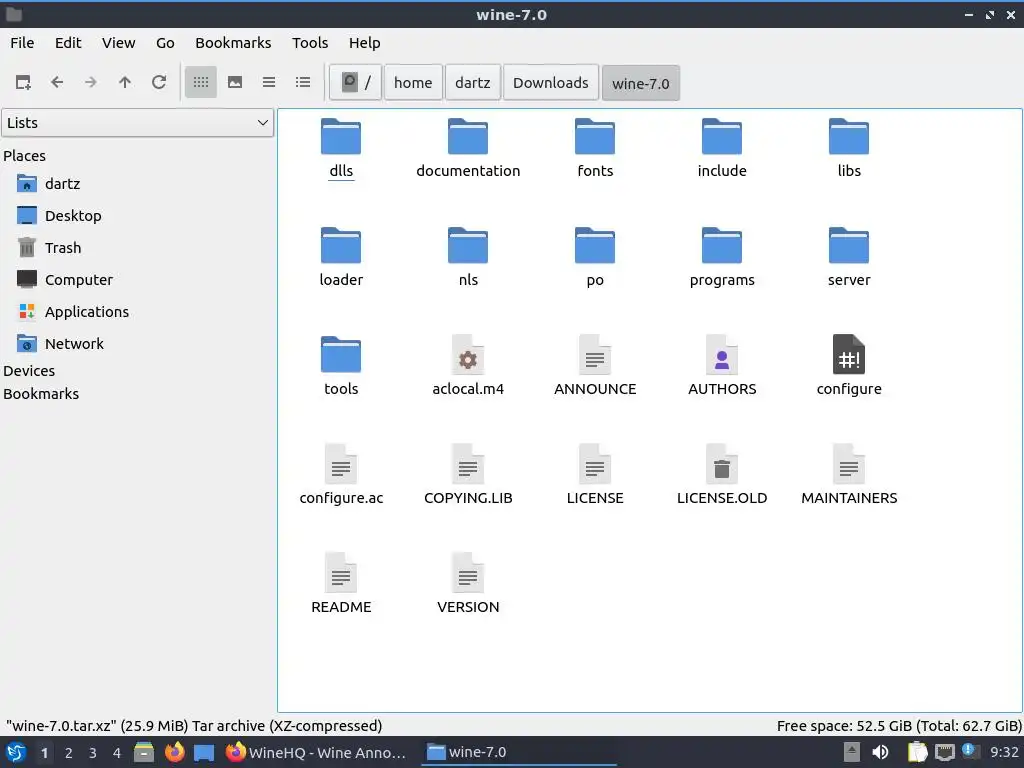1024x768 pixels.
Task: Switch to workspace 2 in taskbar
Action: 69,753
